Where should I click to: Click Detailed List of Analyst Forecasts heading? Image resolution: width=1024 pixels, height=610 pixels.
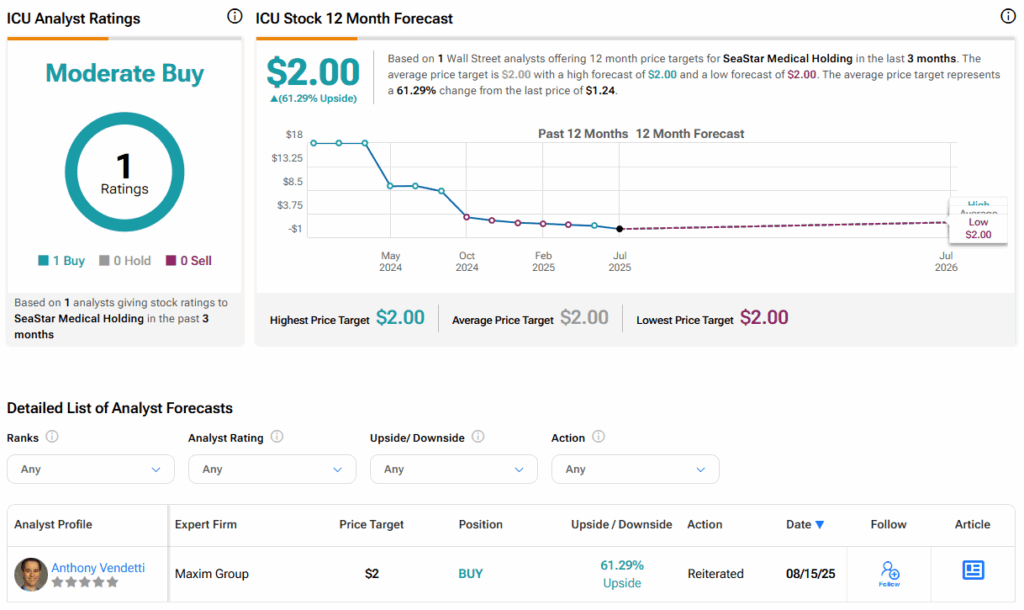point(120,408)
